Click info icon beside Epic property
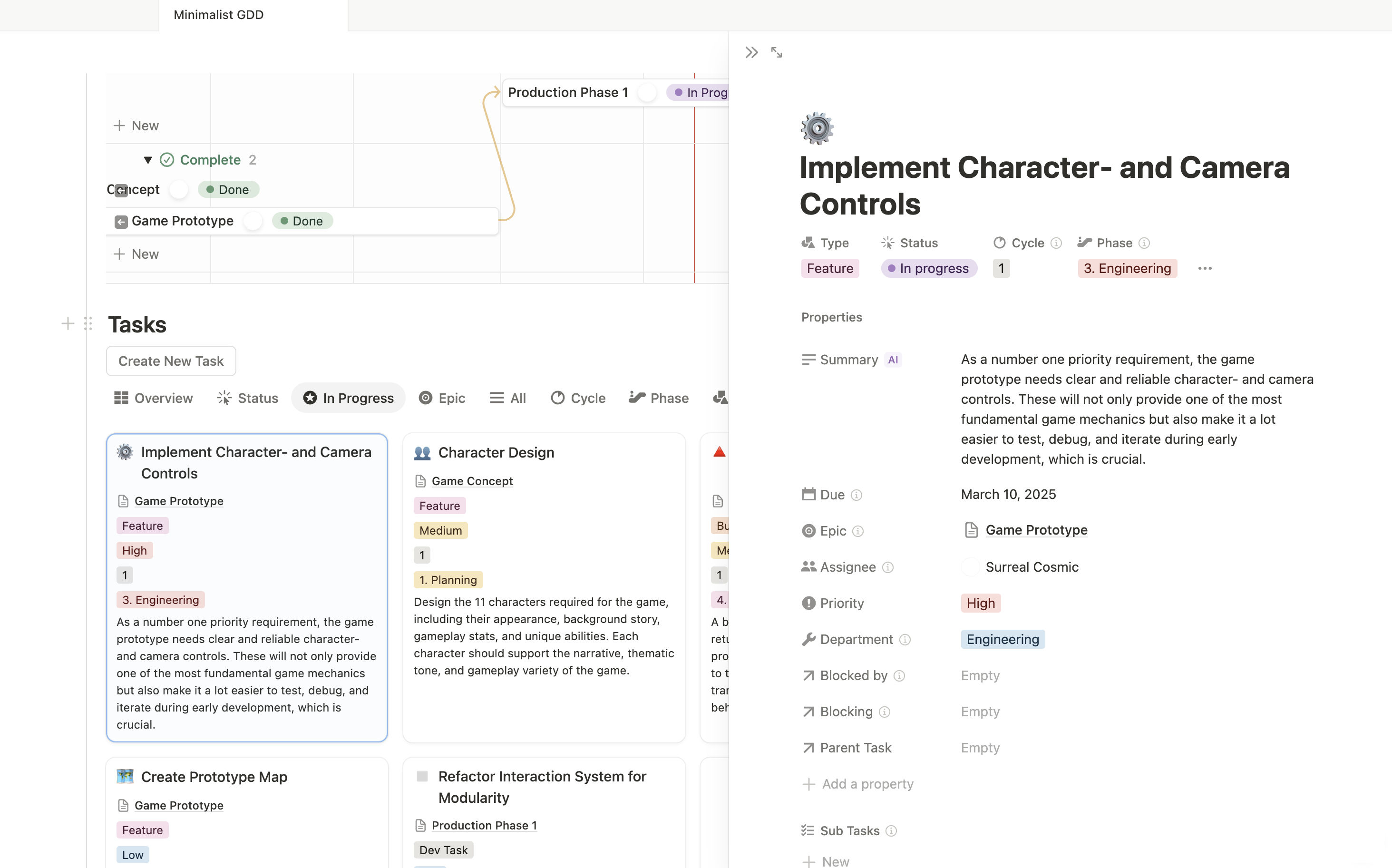 858,531
